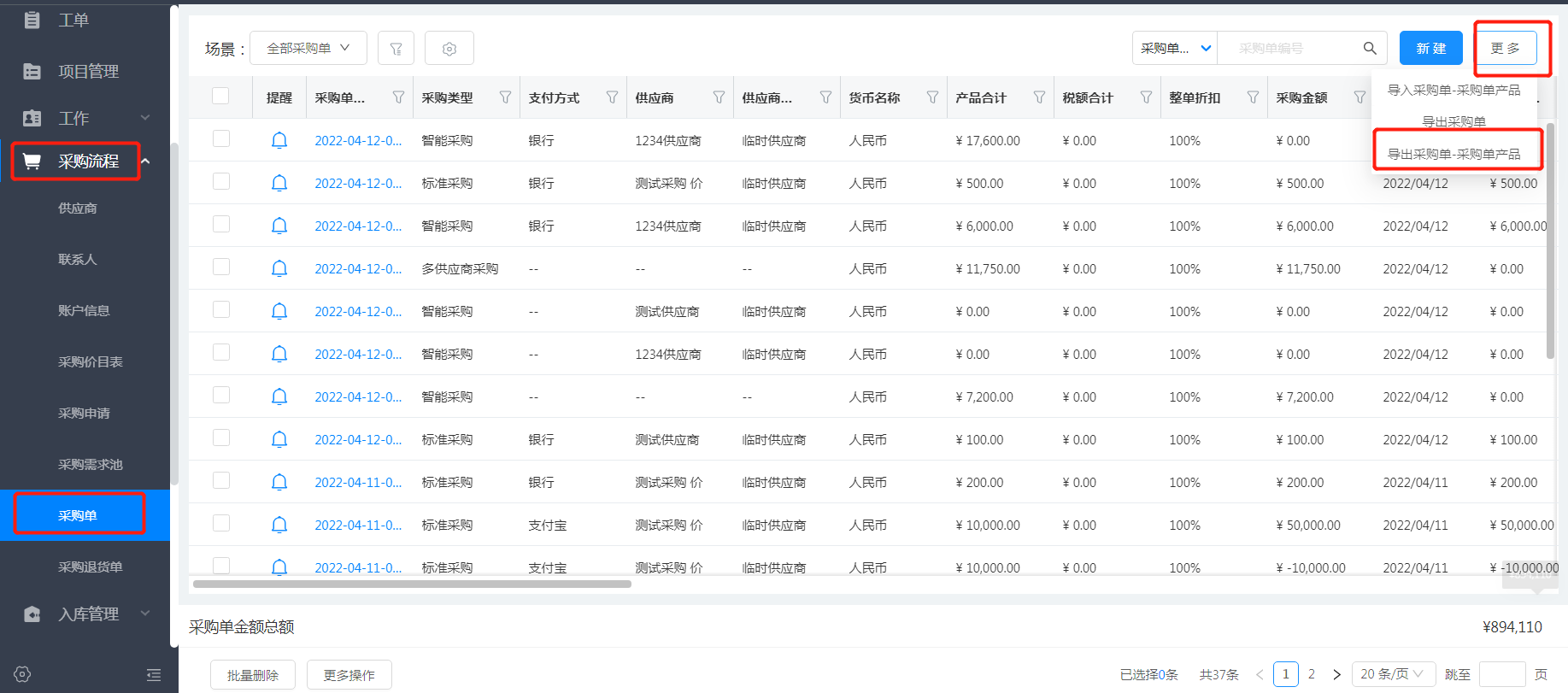The image size is (1568, 693).
Task: Click the 跳至 page number input
Action: click(1502, 674)
